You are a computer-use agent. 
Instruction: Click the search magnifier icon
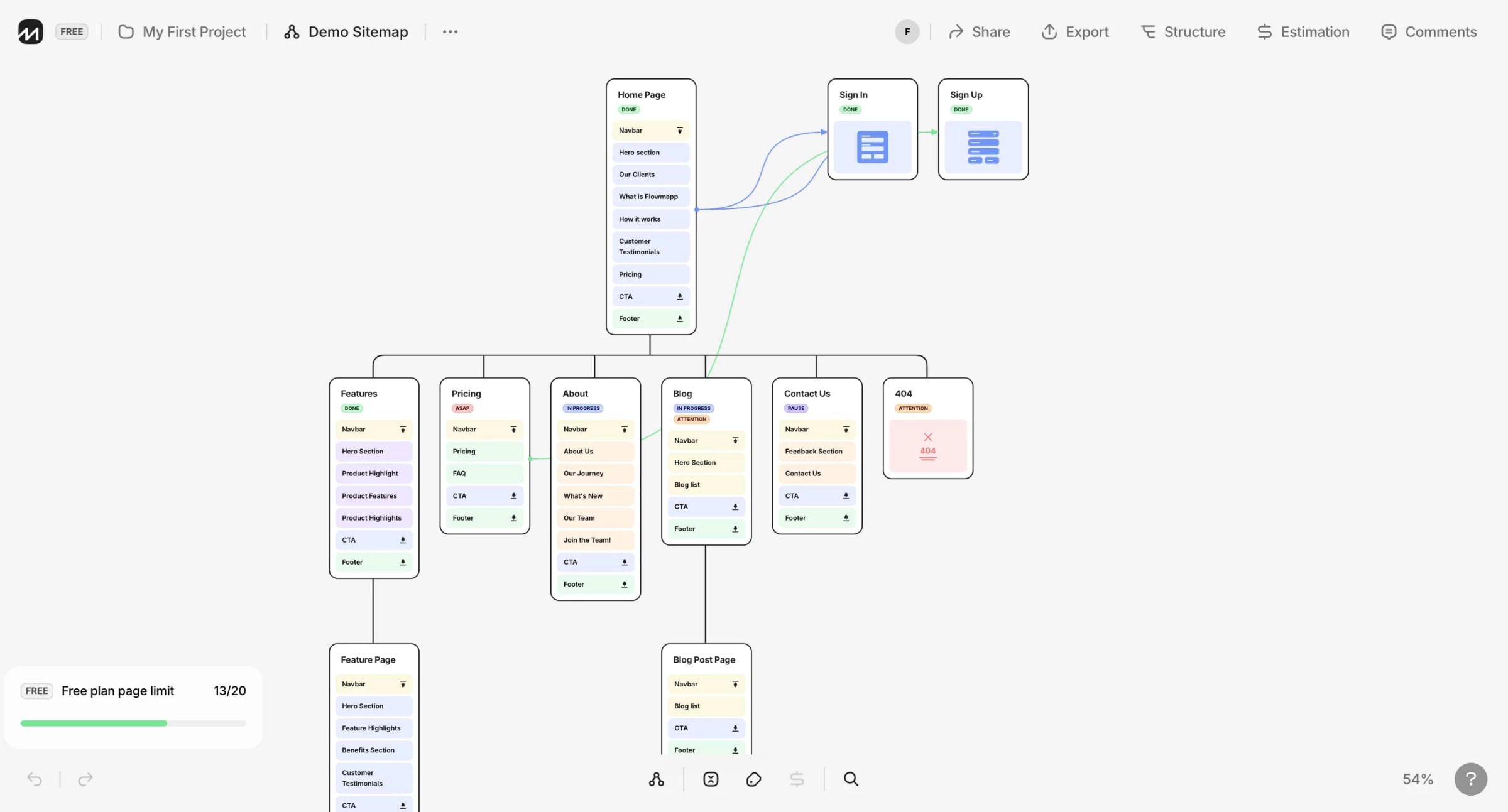pyautogui.click(x=851, y=779)
